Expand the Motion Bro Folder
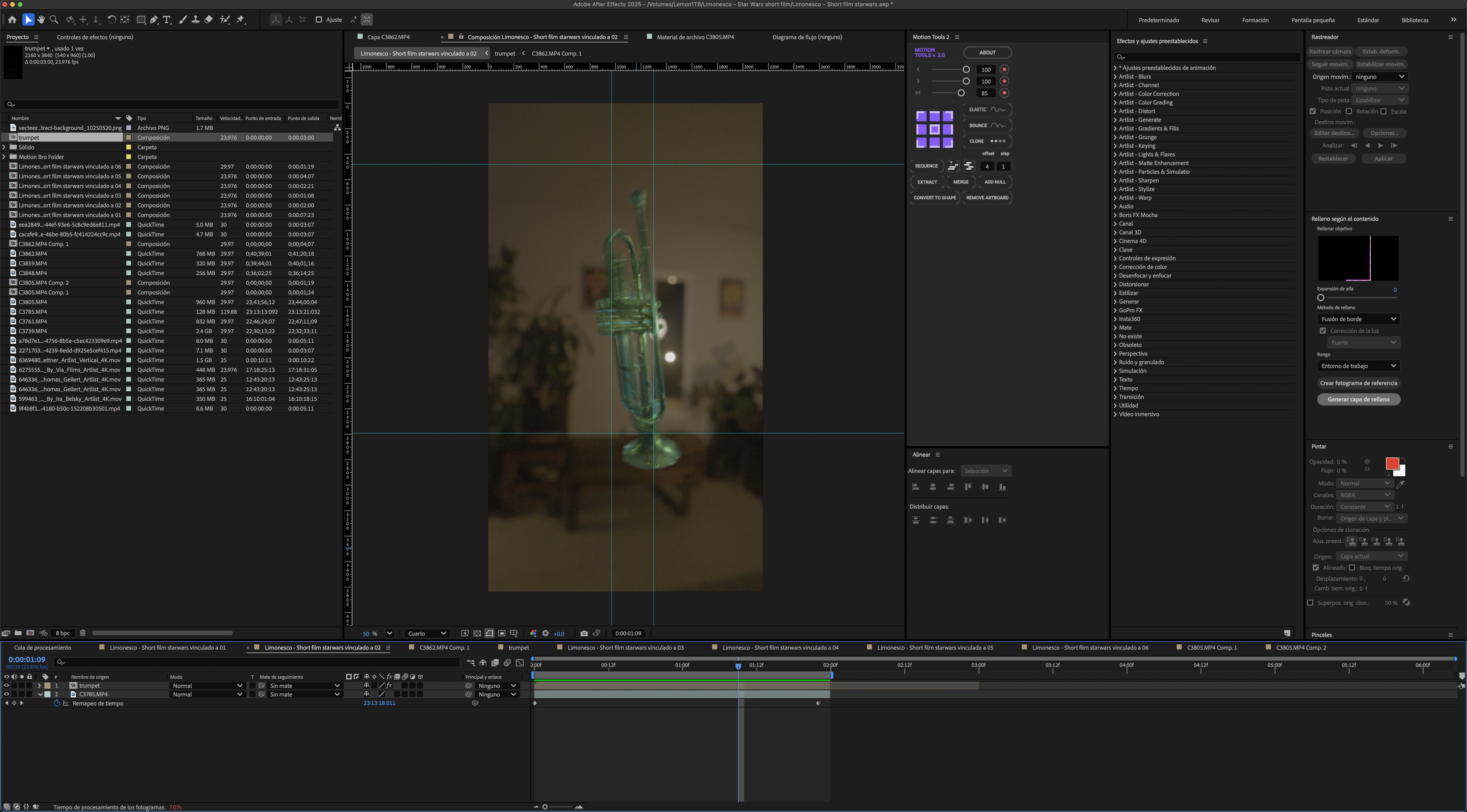 pos(5,157)
